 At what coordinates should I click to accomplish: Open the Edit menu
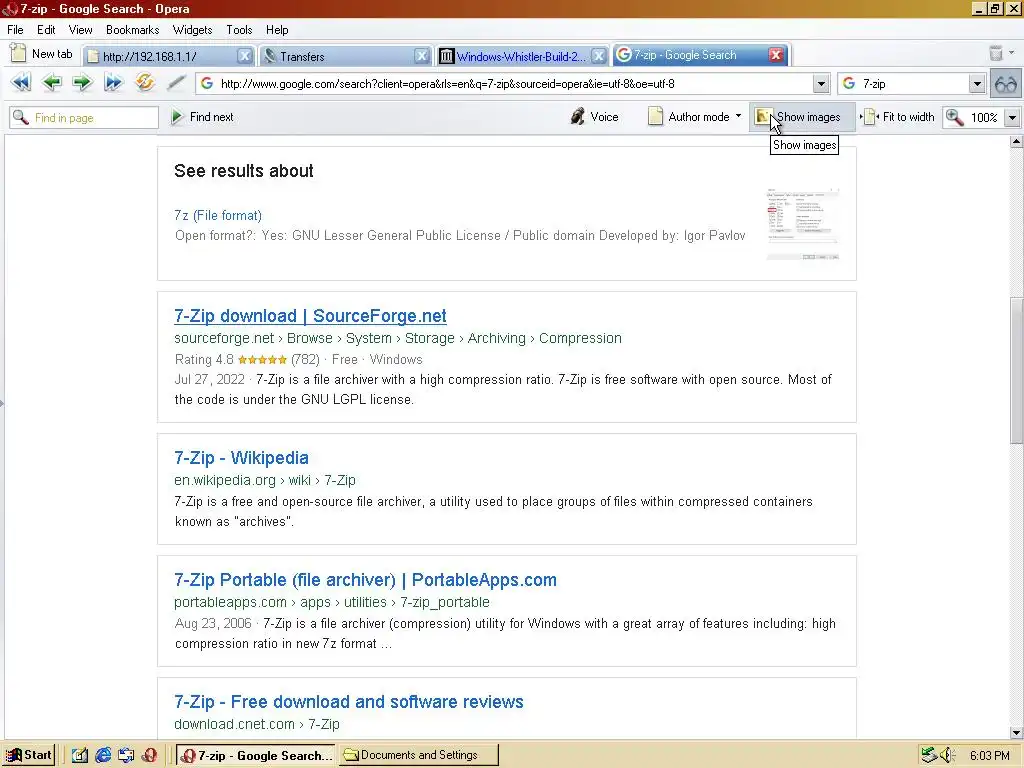point(46,29)
